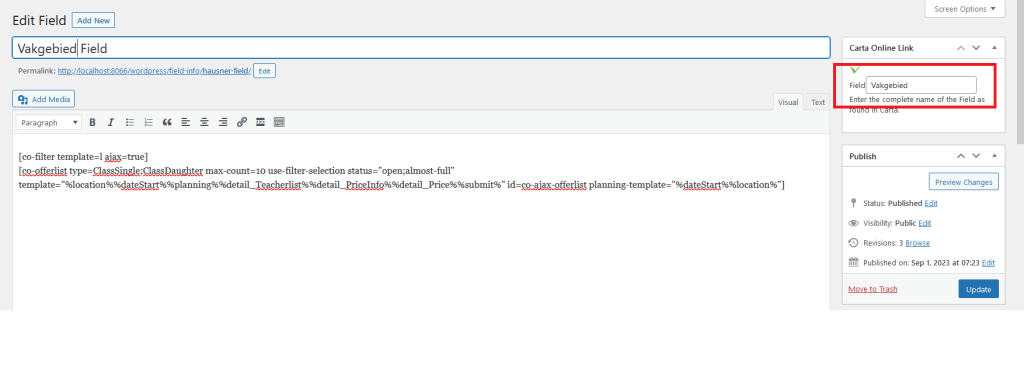Apply blockquote formatting
Image resolution: width=1024 pixels, height=378 pixels.
click(x=167, y=122)
